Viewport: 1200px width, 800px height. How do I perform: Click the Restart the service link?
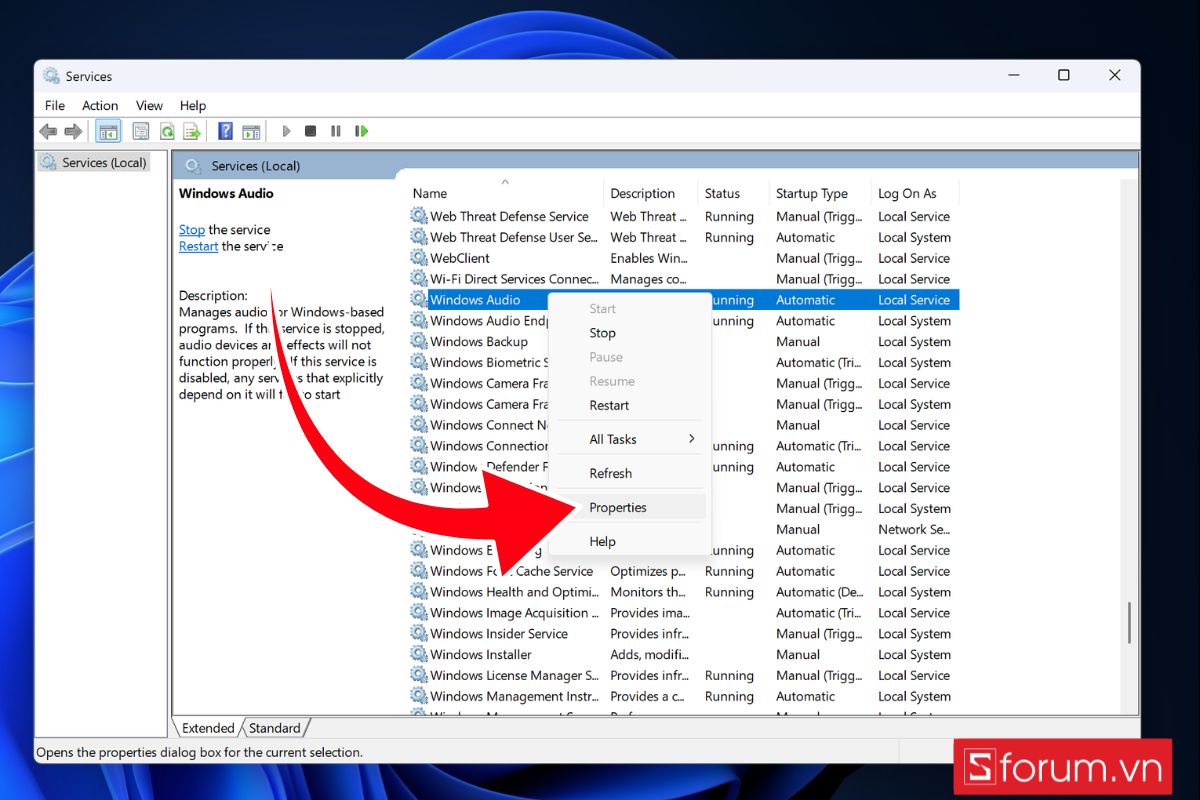click(198, 246)
